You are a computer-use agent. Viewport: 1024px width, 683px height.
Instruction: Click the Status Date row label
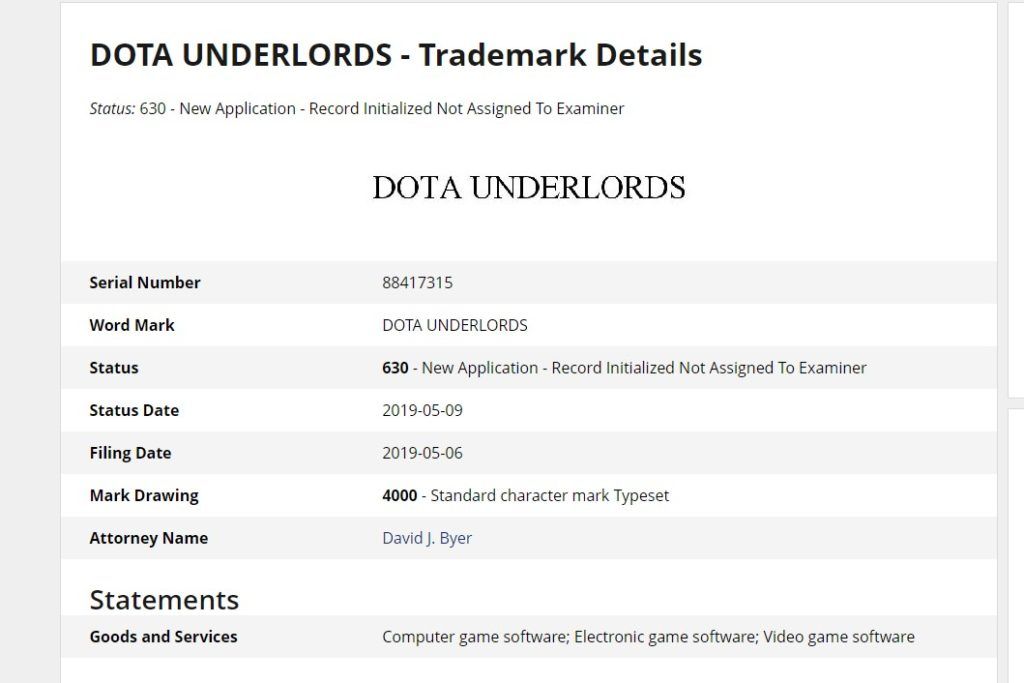tap(134, 410)
